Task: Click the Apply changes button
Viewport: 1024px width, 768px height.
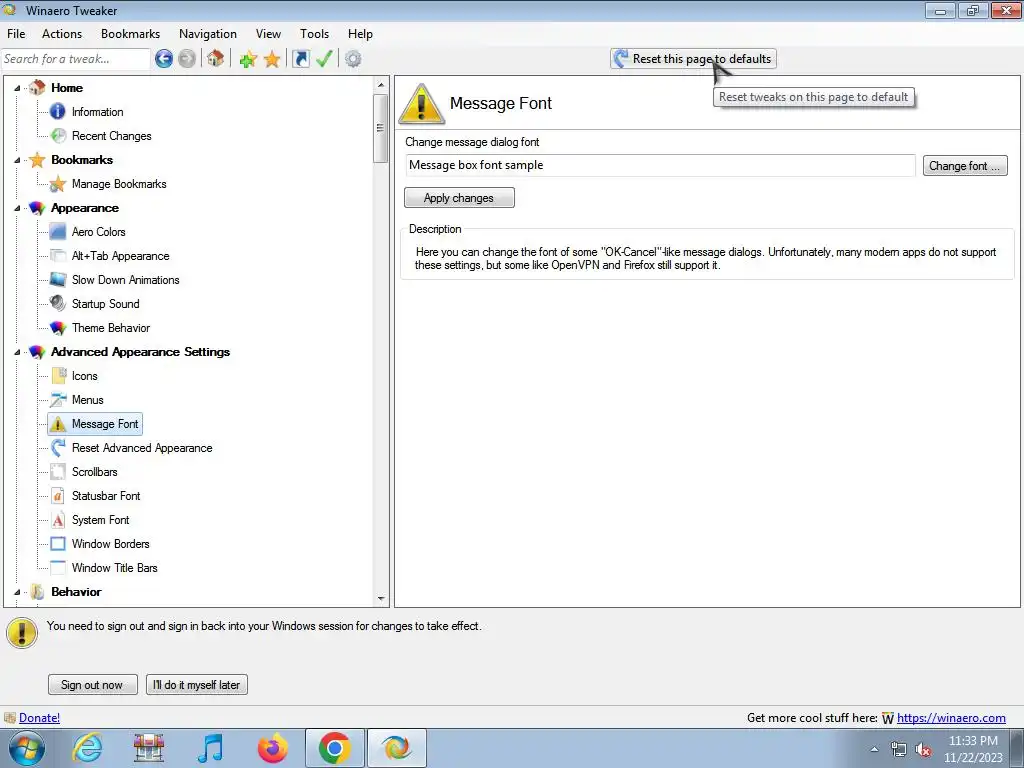Action: click(459, 198)
